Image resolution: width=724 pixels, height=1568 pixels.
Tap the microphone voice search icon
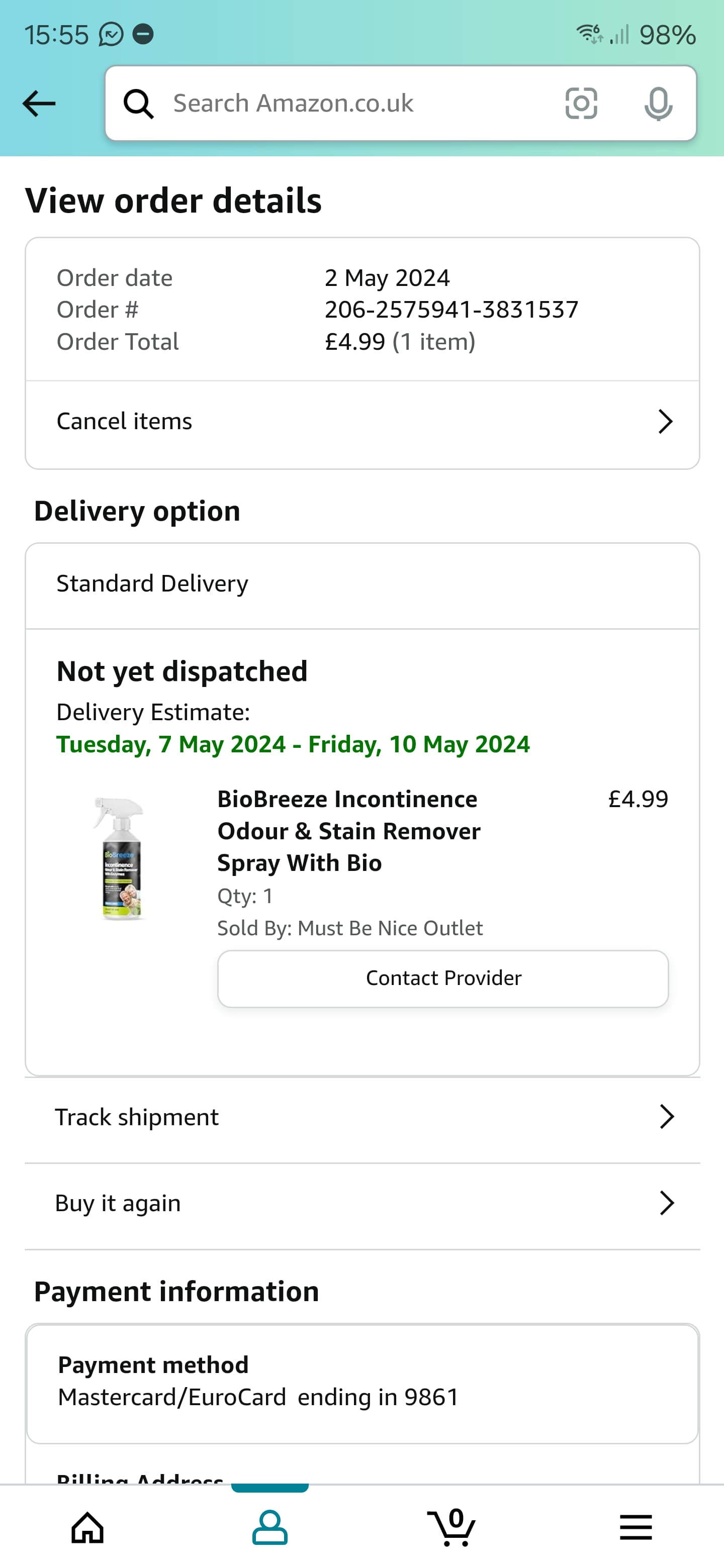658,104
